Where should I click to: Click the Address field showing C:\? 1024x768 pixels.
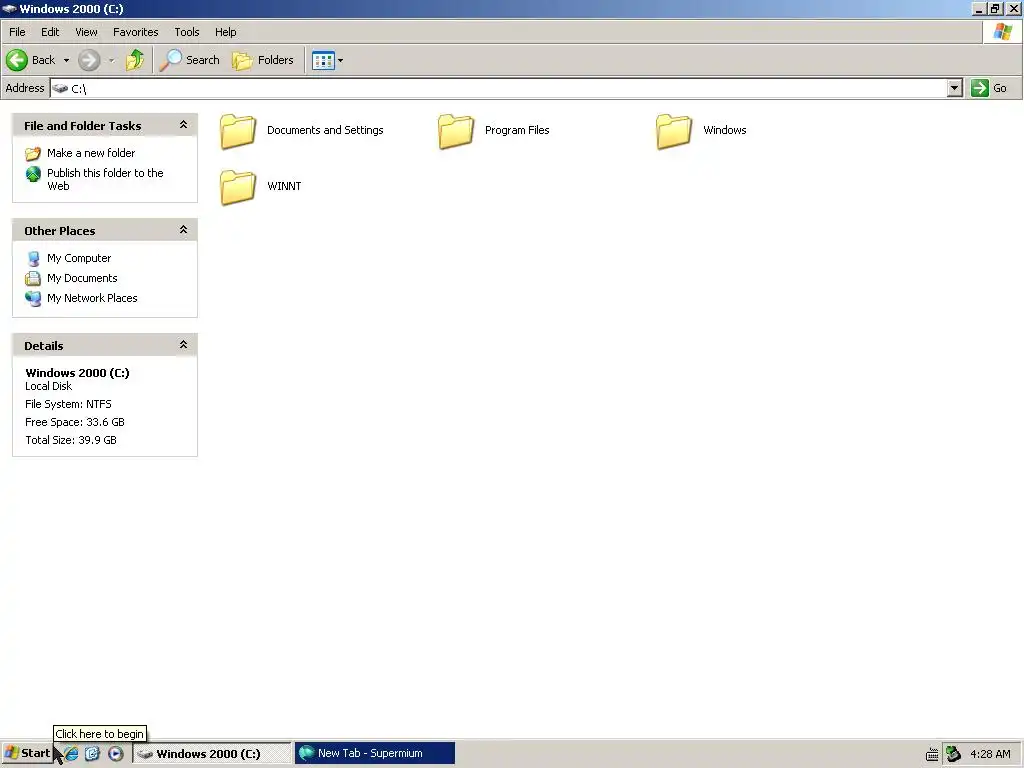coord(499,88)
